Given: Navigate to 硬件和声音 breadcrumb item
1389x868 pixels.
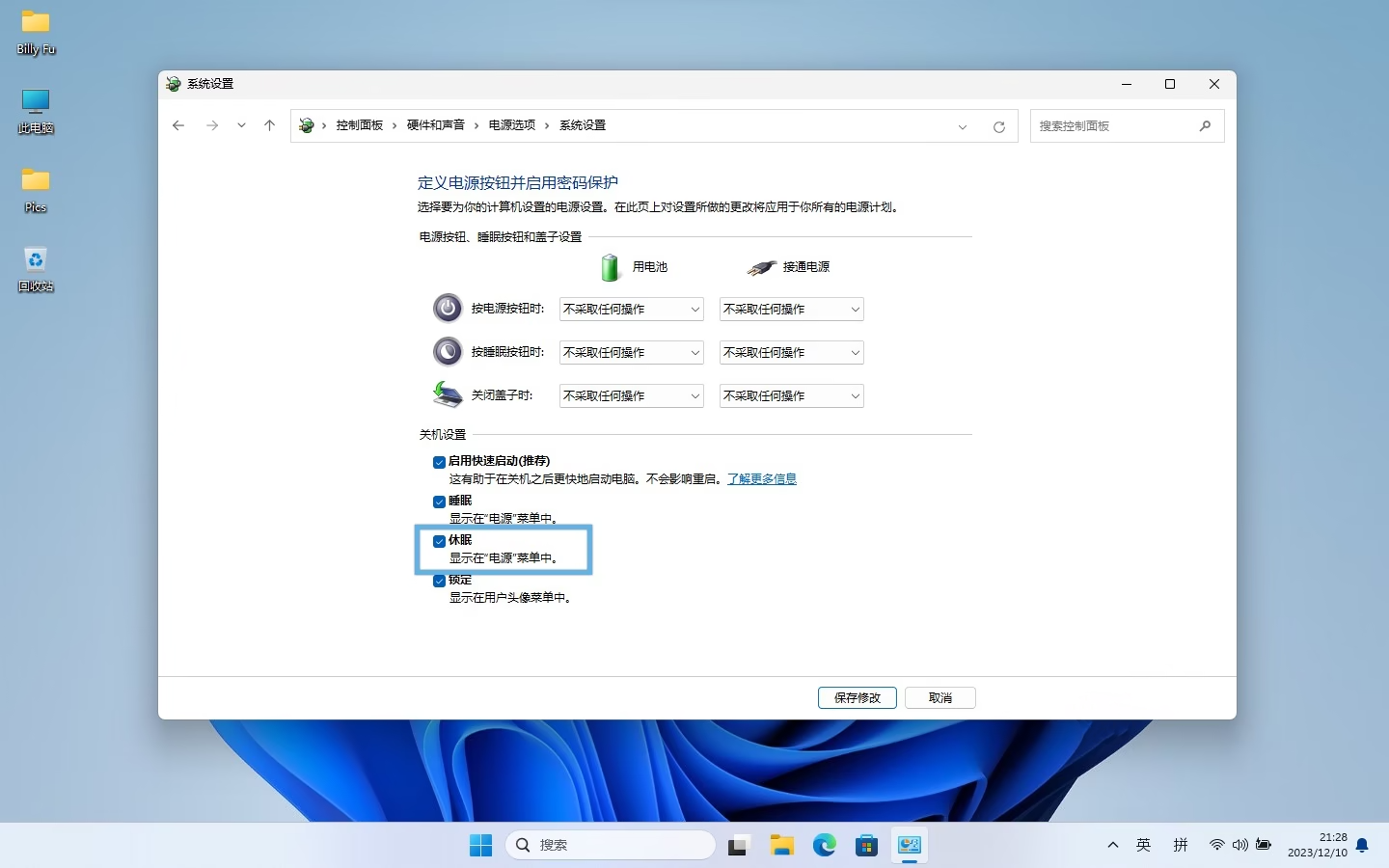Looking at the screenshot, I should [435, 125].
